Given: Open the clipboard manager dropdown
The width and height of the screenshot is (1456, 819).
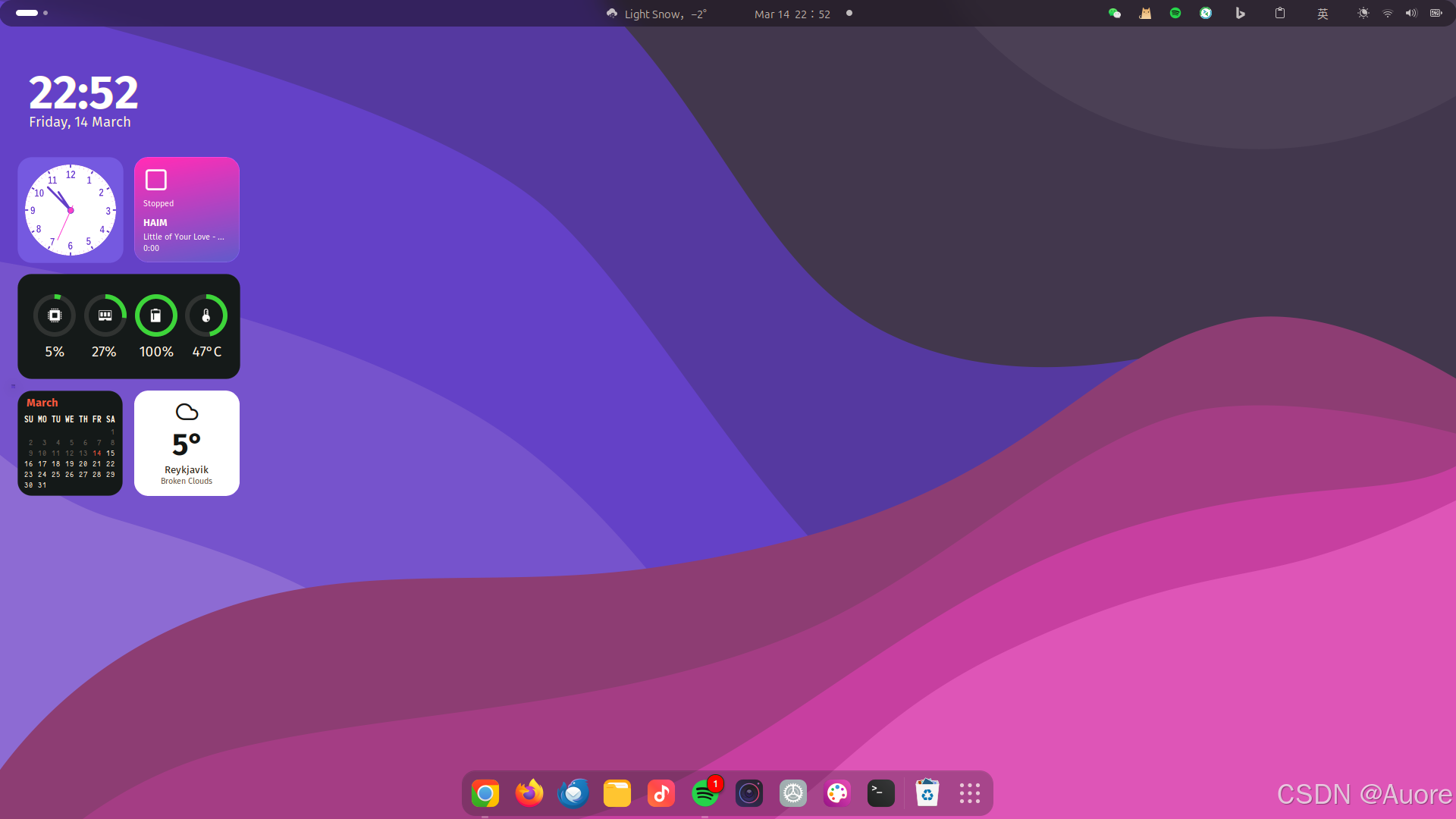Looking at the screenshot, I should (1280, 13).
